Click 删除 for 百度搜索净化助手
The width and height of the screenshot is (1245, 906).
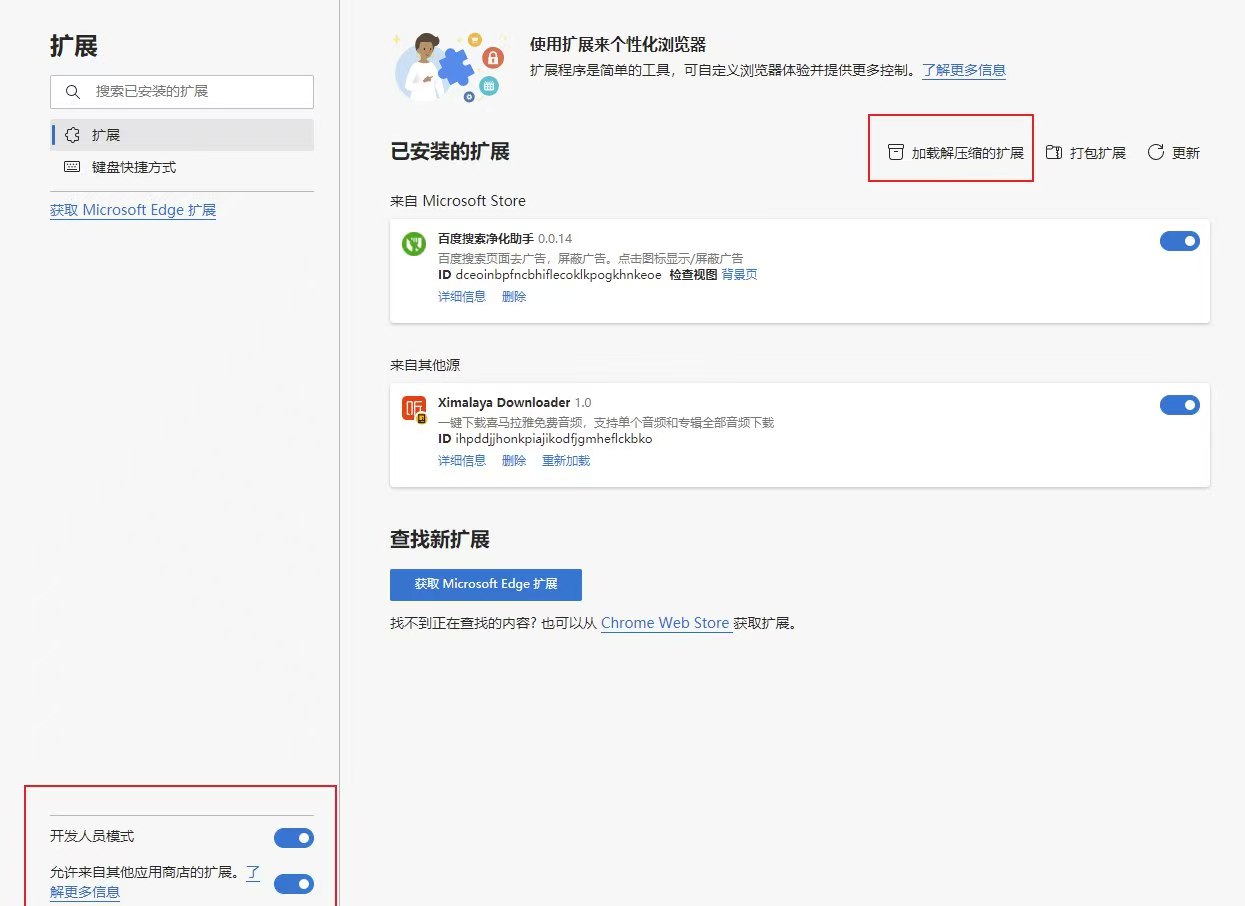(x=514, y=297)
